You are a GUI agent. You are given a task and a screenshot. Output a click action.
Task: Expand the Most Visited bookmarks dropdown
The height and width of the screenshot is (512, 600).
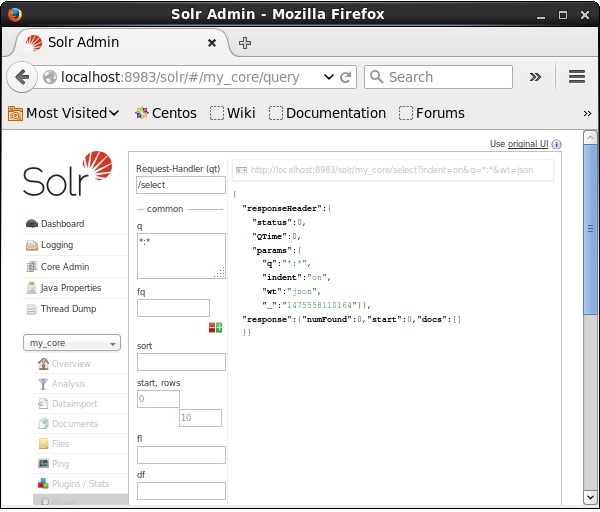(65, 113)
